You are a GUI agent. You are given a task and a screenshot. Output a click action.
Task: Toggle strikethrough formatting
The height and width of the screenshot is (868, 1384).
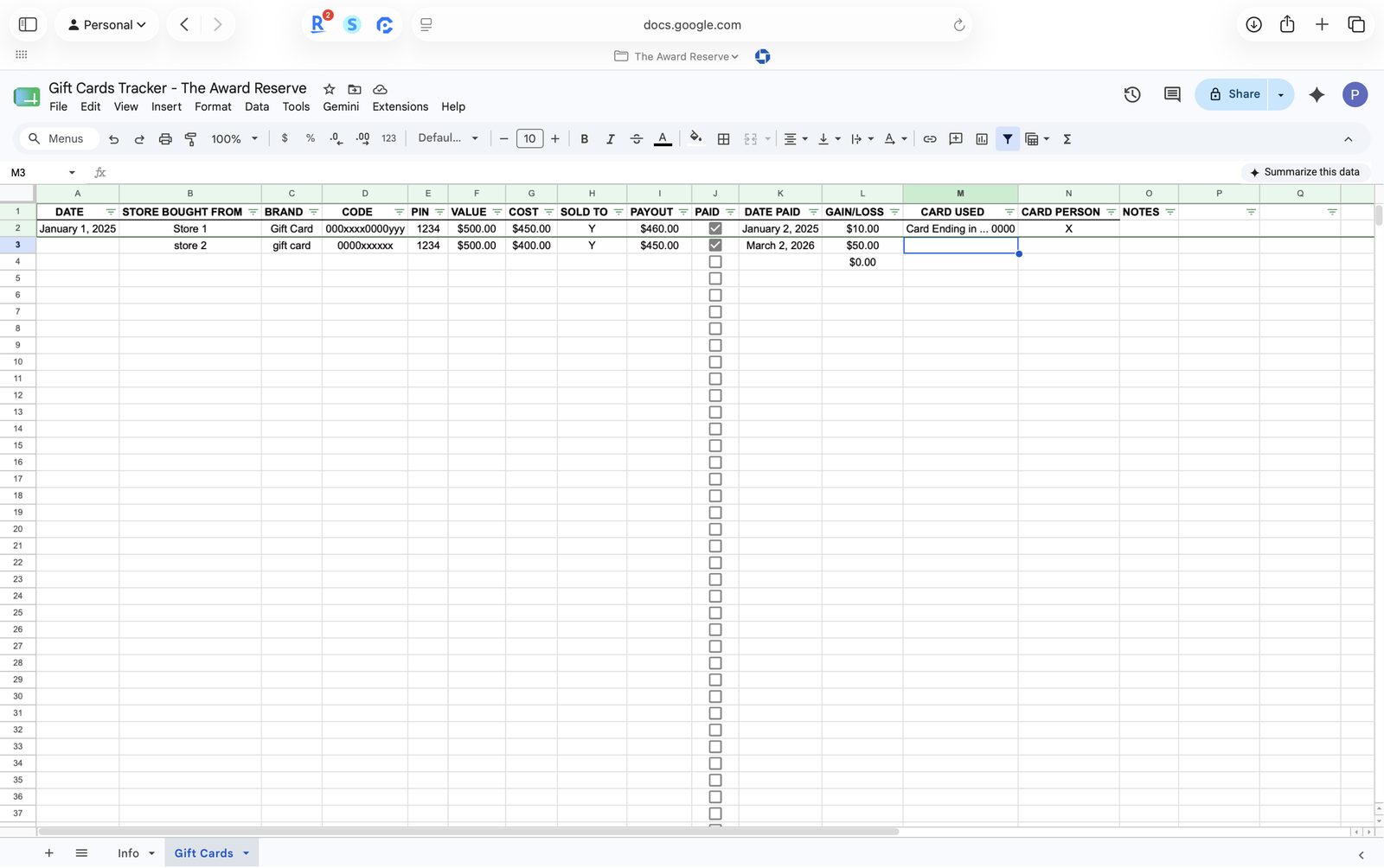[637, 139]
